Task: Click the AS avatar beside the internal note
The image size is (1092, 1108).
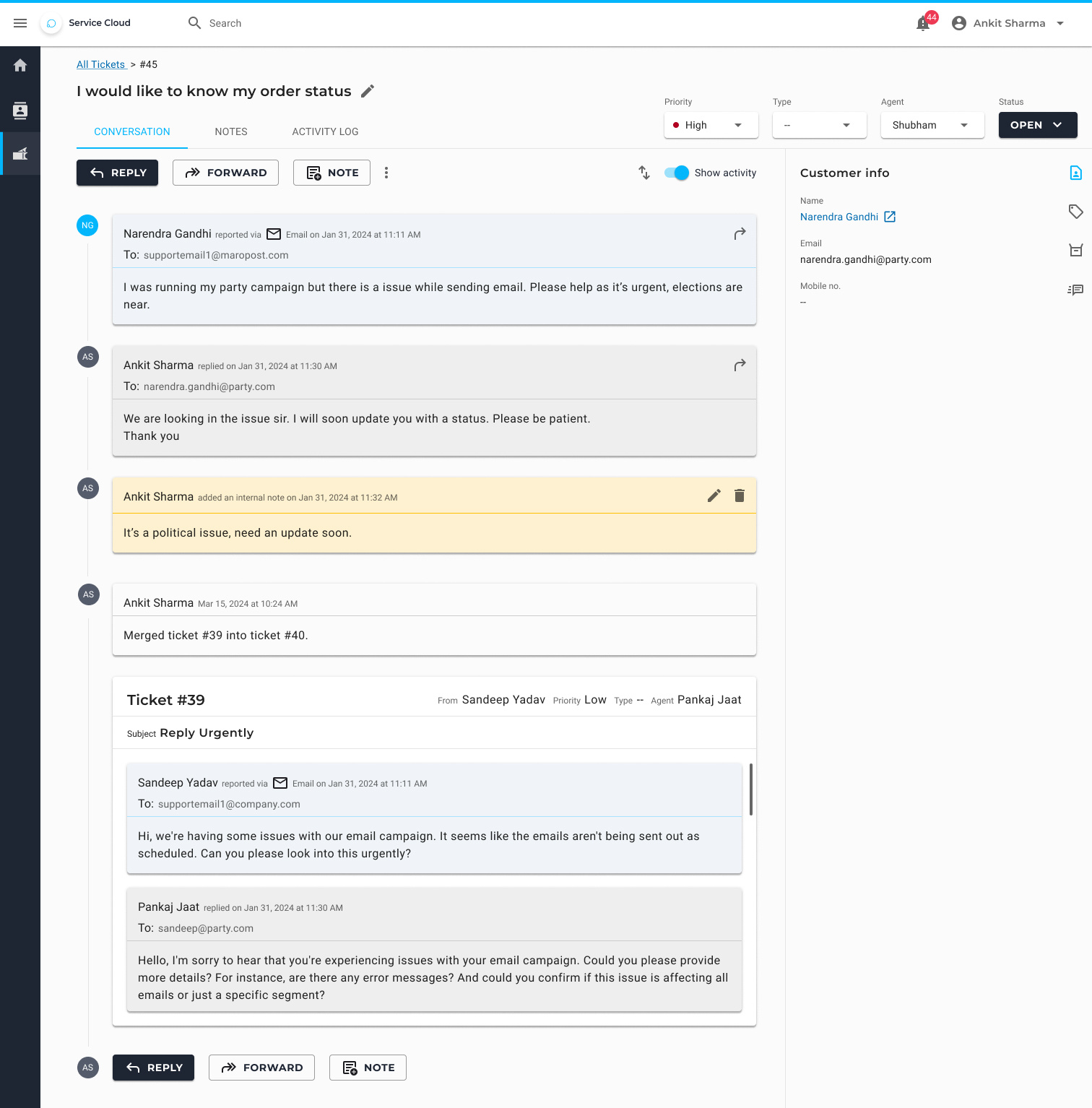Action: pos(88,488)
